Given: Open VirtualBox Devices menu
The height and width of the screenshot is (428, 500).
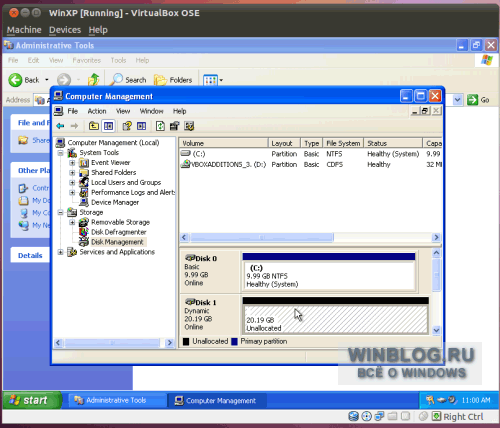Looking at the screenshot, I should tap(65, 30).
